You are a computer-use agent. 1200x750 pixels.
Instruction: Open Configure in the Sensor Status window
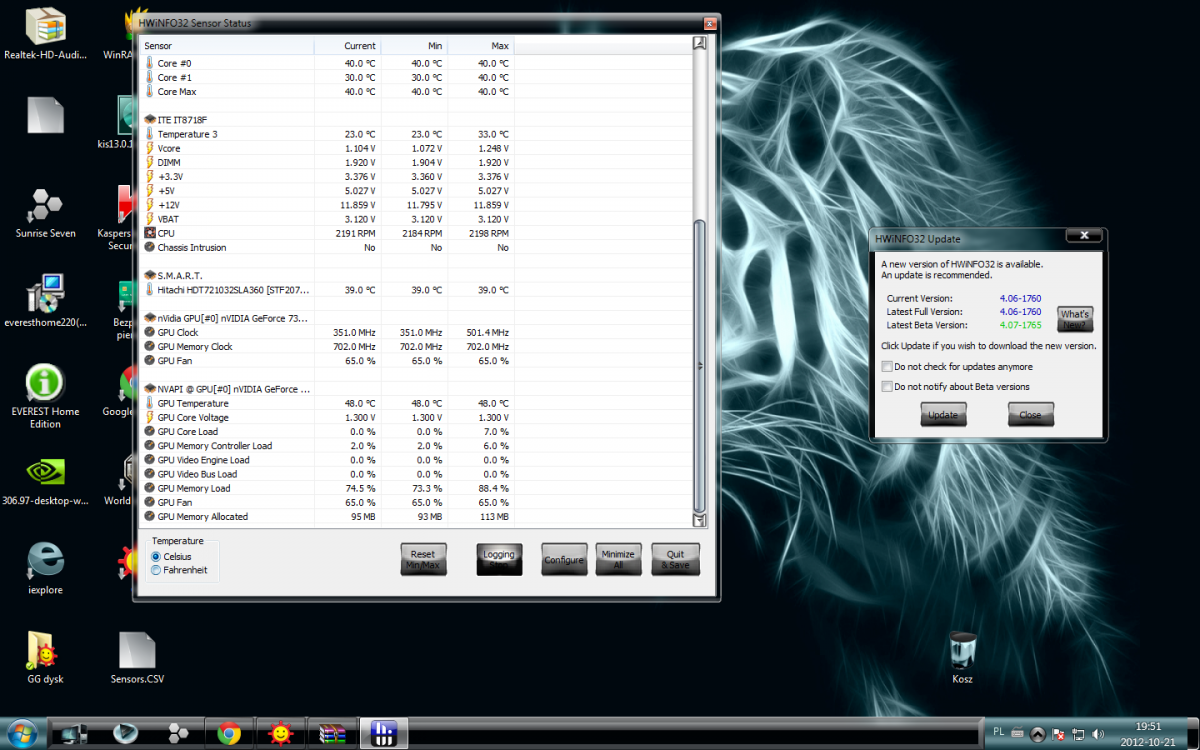pyautogui.click(x=564, y=559)
